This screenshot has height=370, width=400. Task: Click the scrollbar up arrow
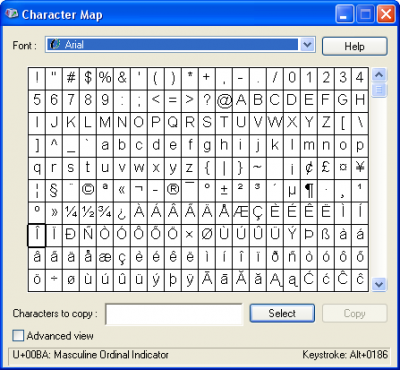pos(379,75)
